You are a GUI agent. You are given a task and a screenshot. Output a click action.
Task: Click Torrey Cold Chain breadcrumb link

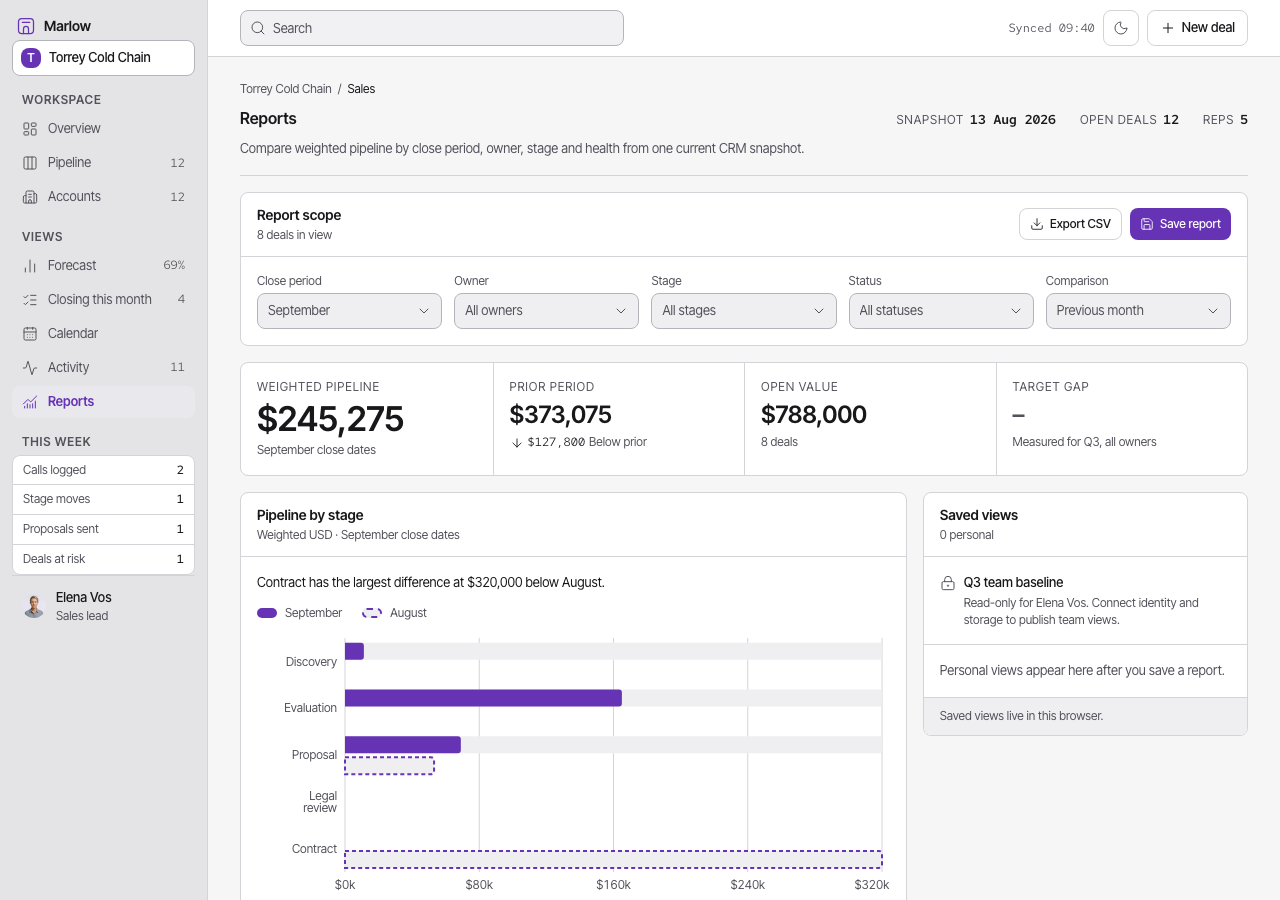(x=286, y=89)
